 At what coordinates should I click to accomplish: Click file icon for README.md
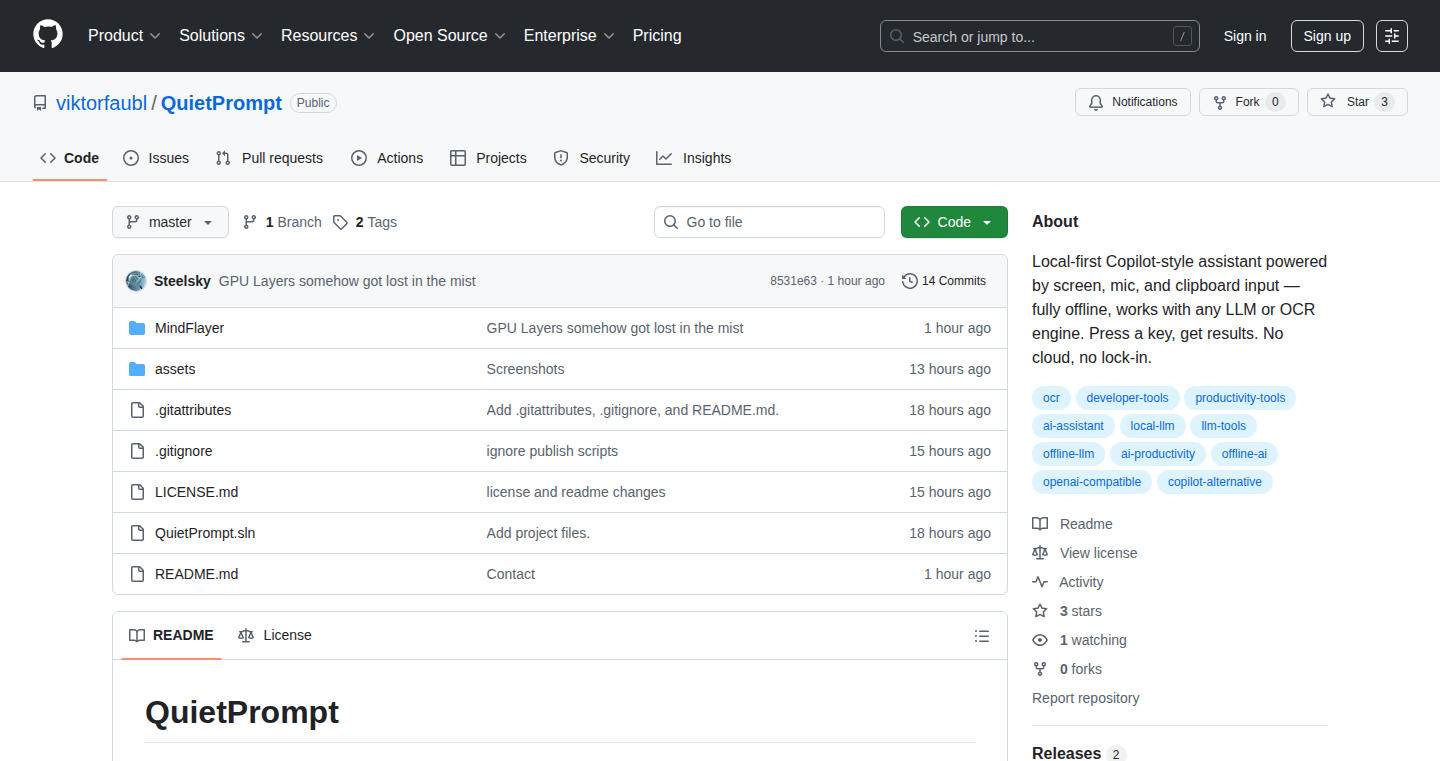(x=137, y=574)
